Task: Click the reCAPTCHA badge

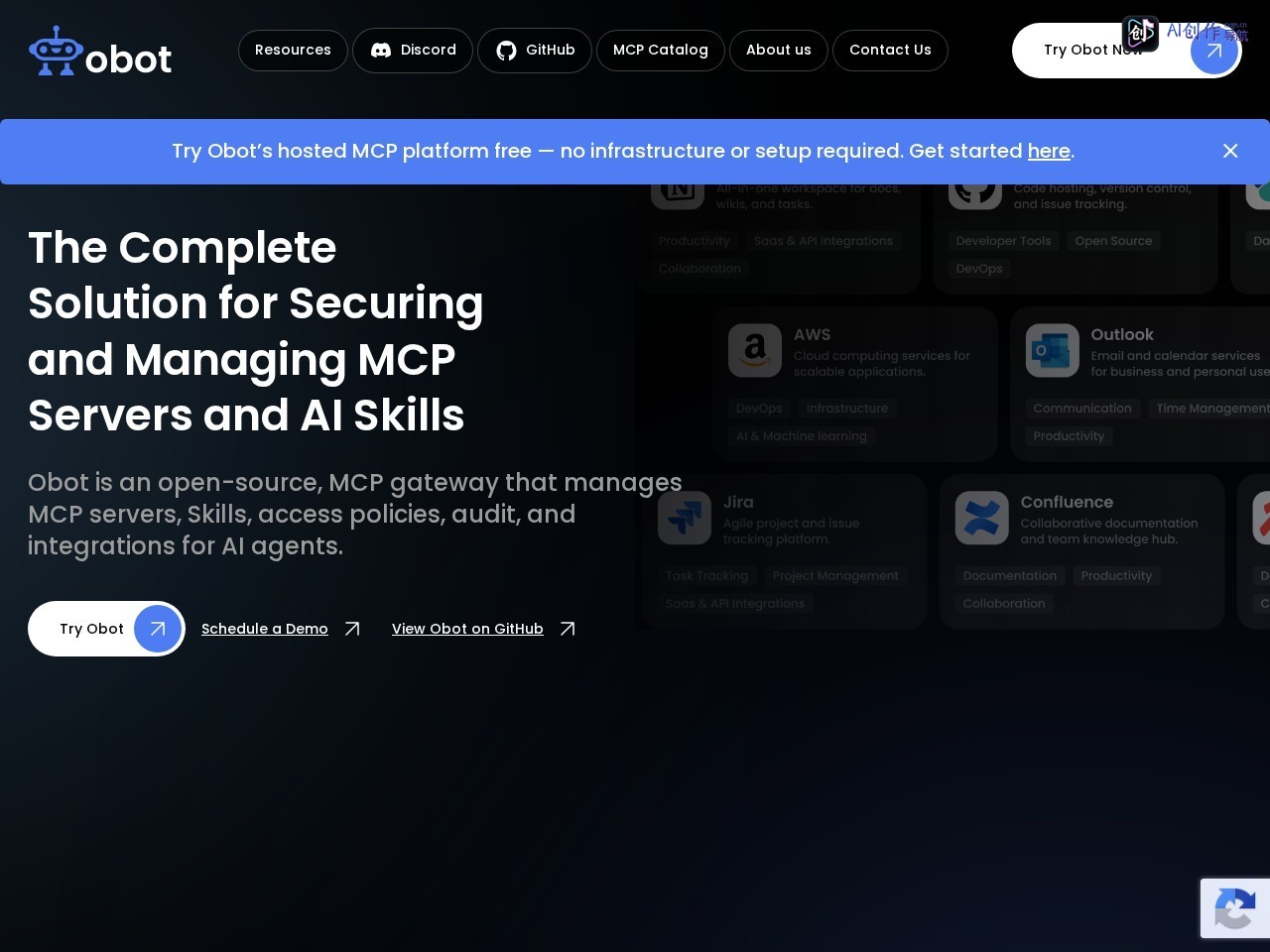Action: pyautogui.click(x=1235, y=907)
